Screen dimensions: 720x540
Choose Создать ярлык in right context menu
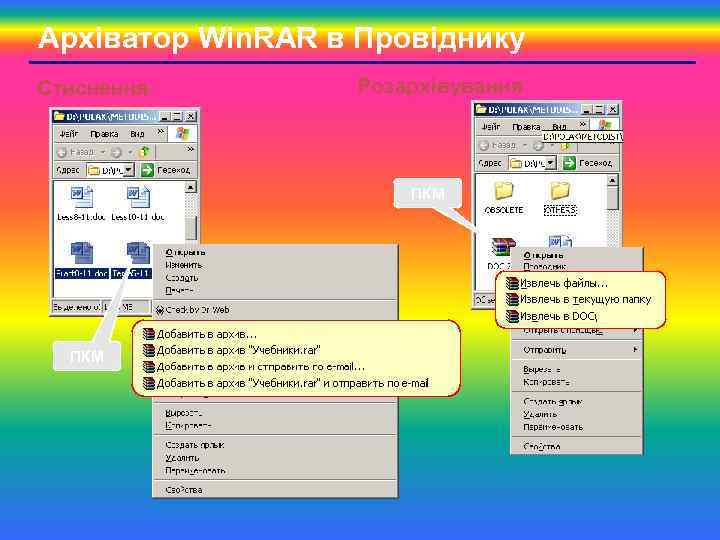(576, 402)
